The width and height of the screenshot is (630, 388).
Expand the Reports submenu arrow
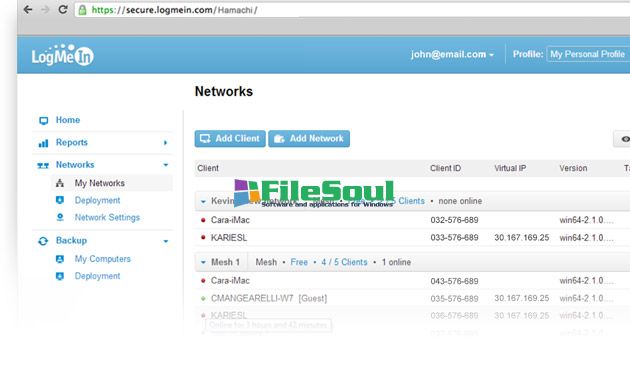165,143
